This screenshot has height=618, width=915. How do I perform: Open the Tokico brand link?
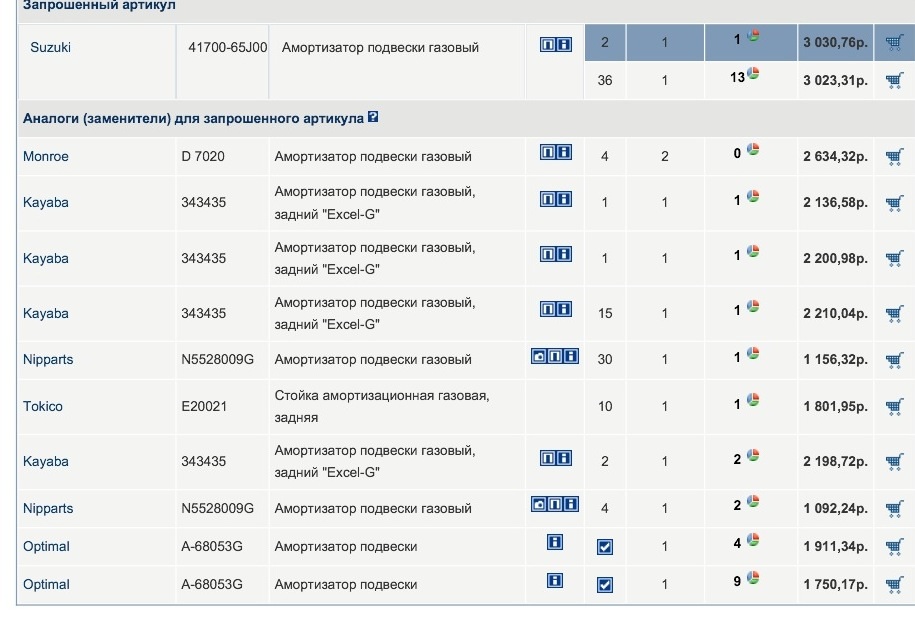(x=43, y=406)
